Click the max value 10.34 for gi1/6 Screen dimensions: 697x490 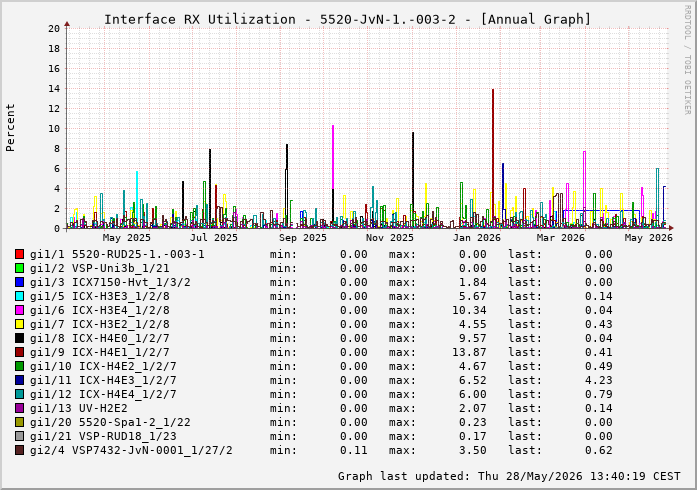click(469, 310)
